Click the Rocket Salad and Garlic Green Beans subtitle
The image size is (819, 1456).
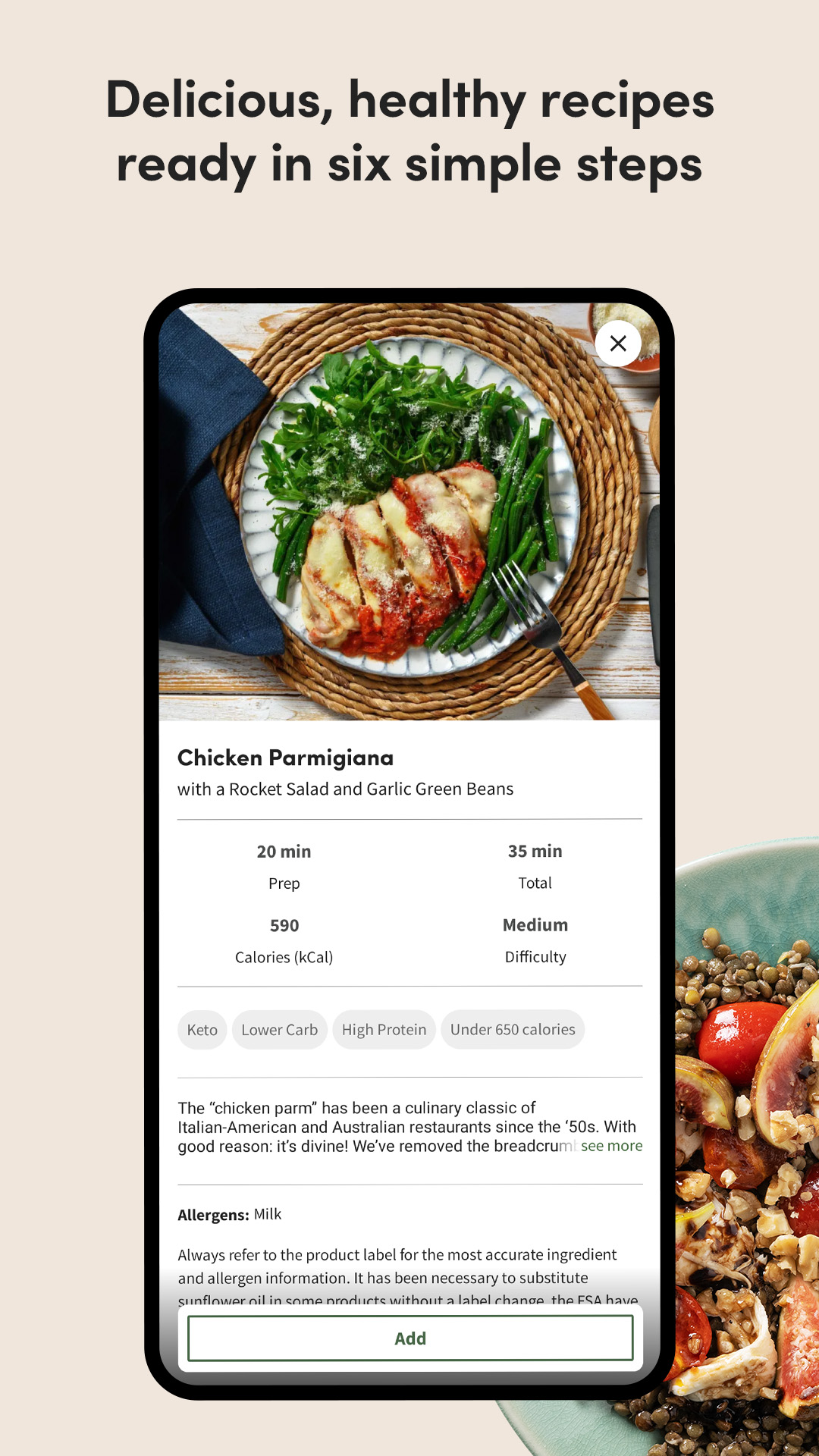point(346,789)
